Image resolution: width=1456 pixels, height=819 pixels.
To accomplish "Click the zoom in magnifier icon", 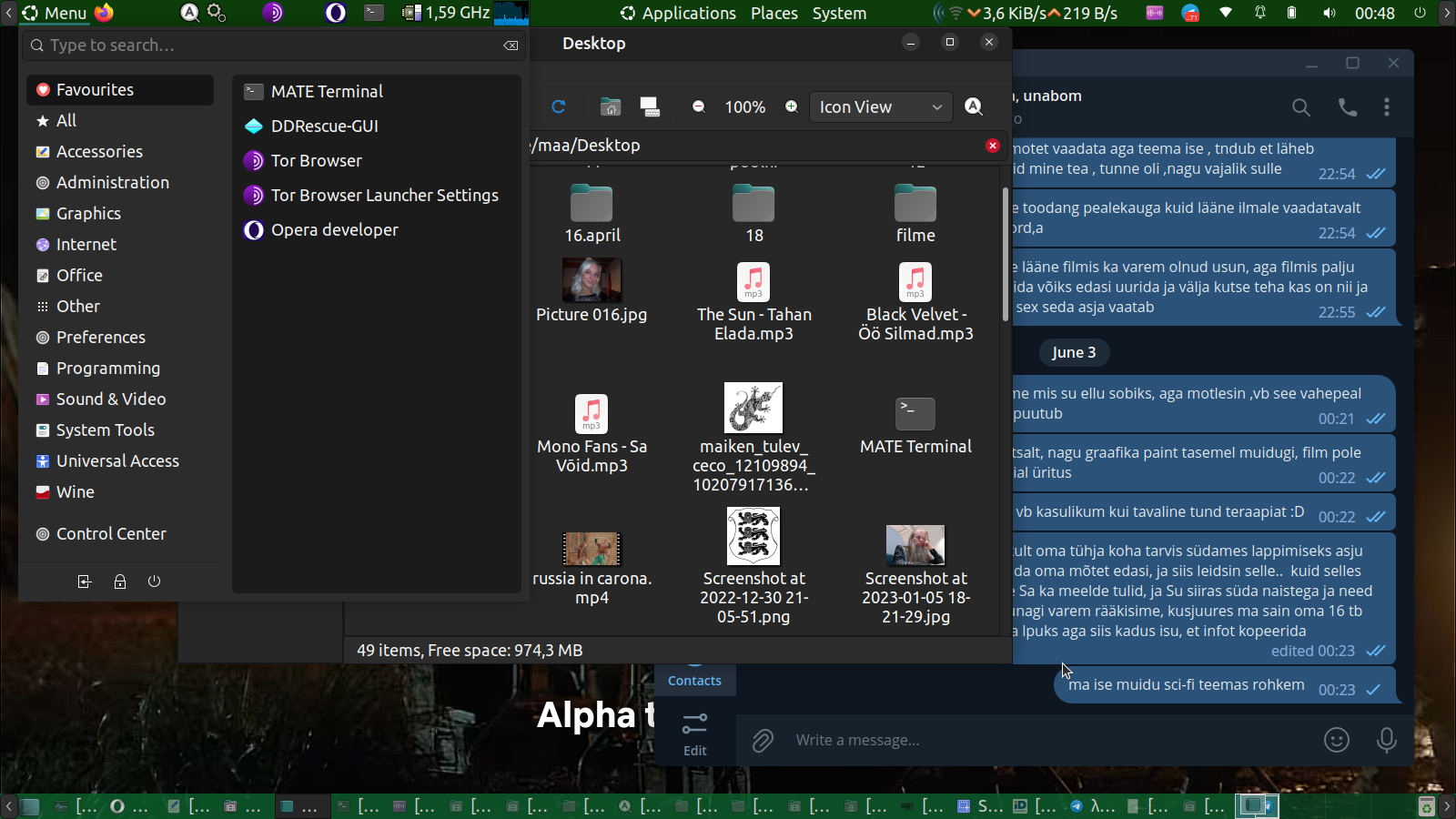I will coord(792,106).
